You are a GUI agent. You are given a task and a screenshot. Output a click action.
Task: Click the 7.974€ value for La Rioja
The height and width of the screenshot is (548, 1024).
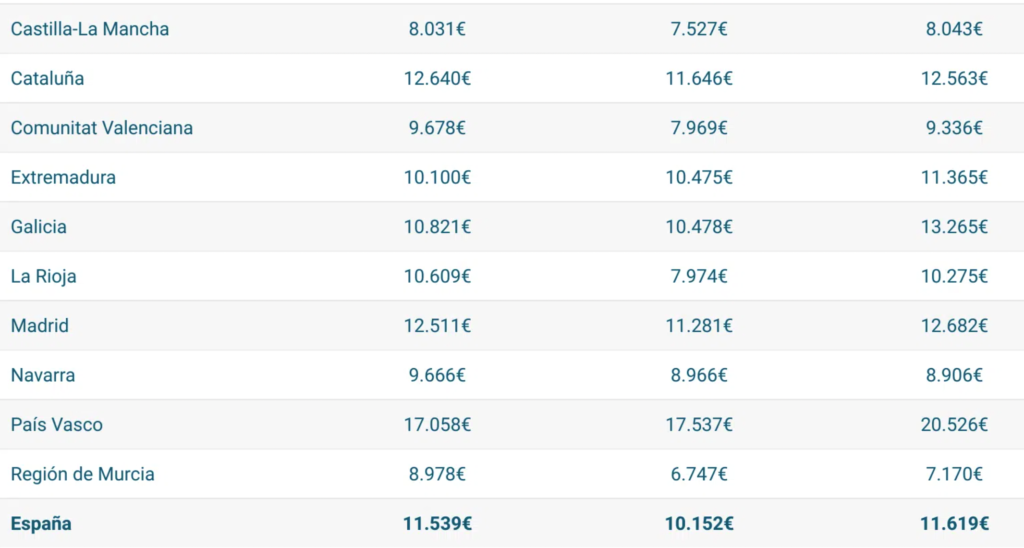(x=699, y=276)
